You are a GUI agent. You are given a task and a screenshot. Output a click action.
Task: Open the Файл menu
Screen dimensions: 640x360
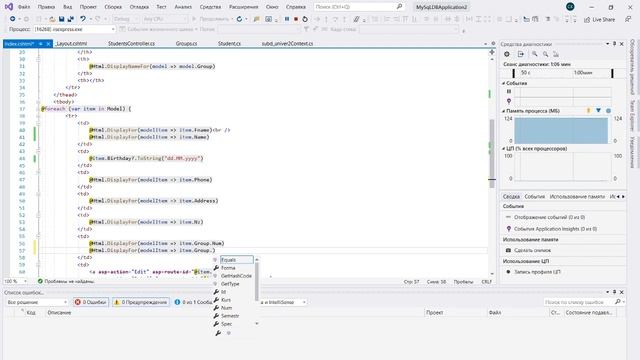pos(24,7)
